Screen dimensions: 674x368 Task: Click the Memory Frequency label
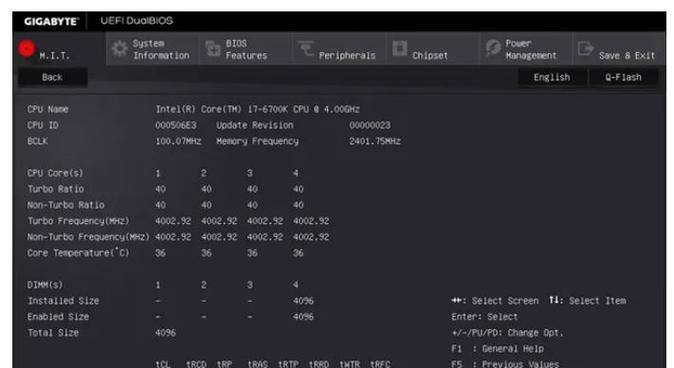257,141
